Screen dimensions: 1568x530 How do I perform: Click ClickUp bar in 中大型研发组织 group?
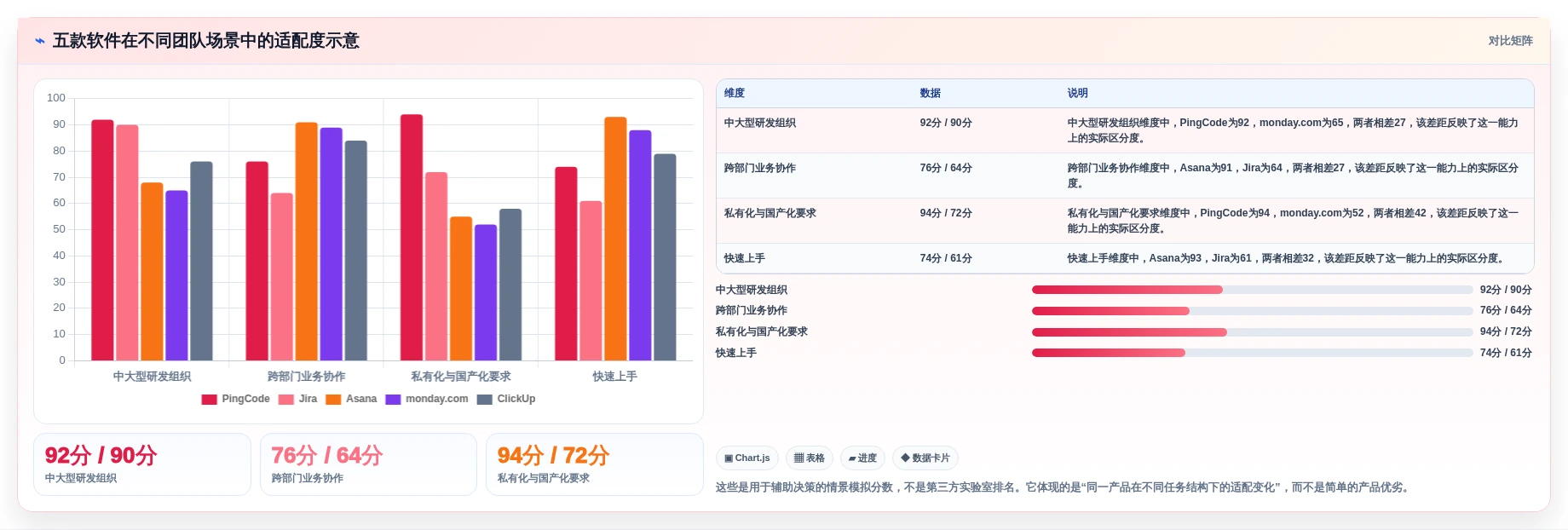click(x=201, y=261)
